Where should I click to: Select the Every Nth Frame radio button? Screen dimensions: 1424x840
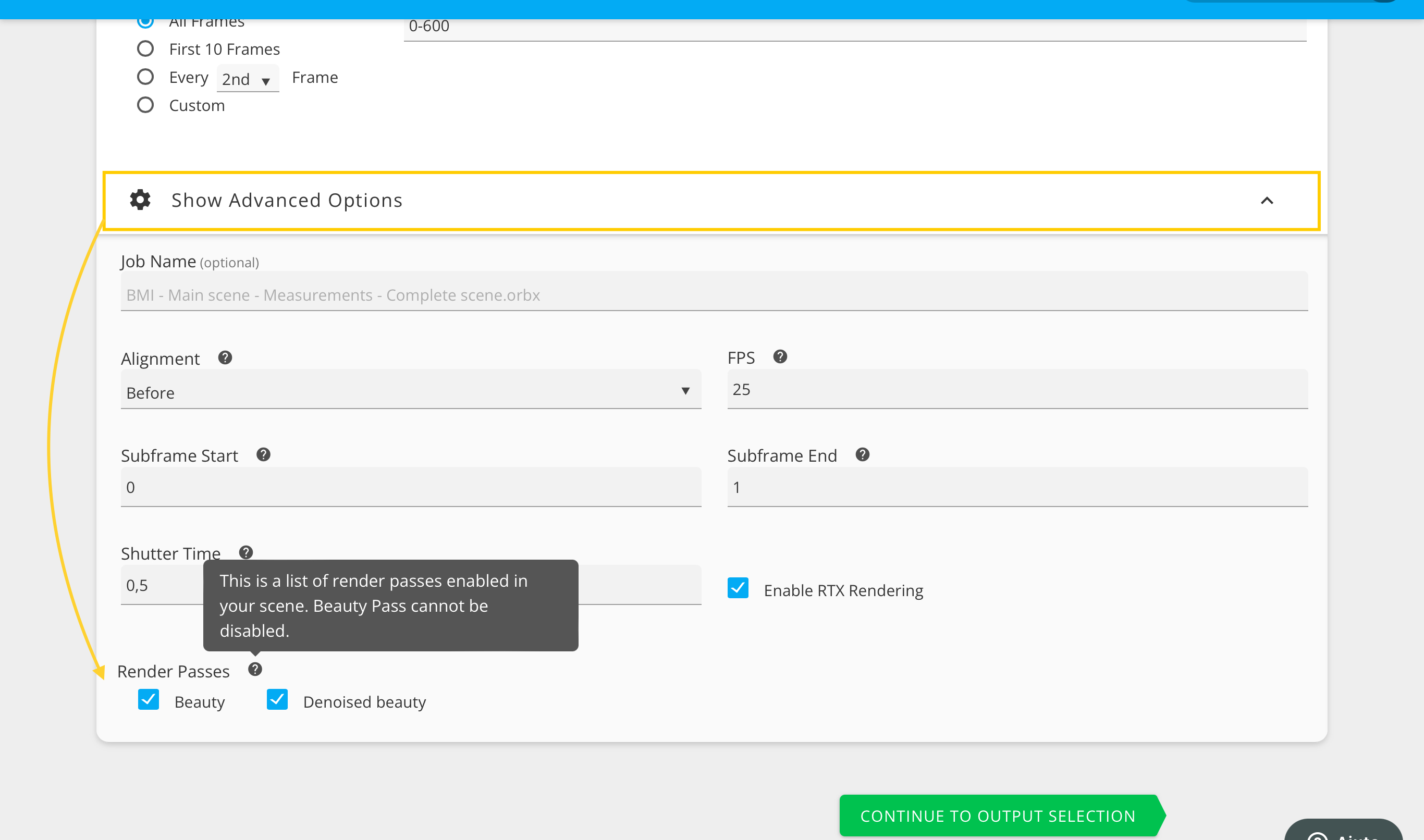pyautogui.click(x=145, y=77)
